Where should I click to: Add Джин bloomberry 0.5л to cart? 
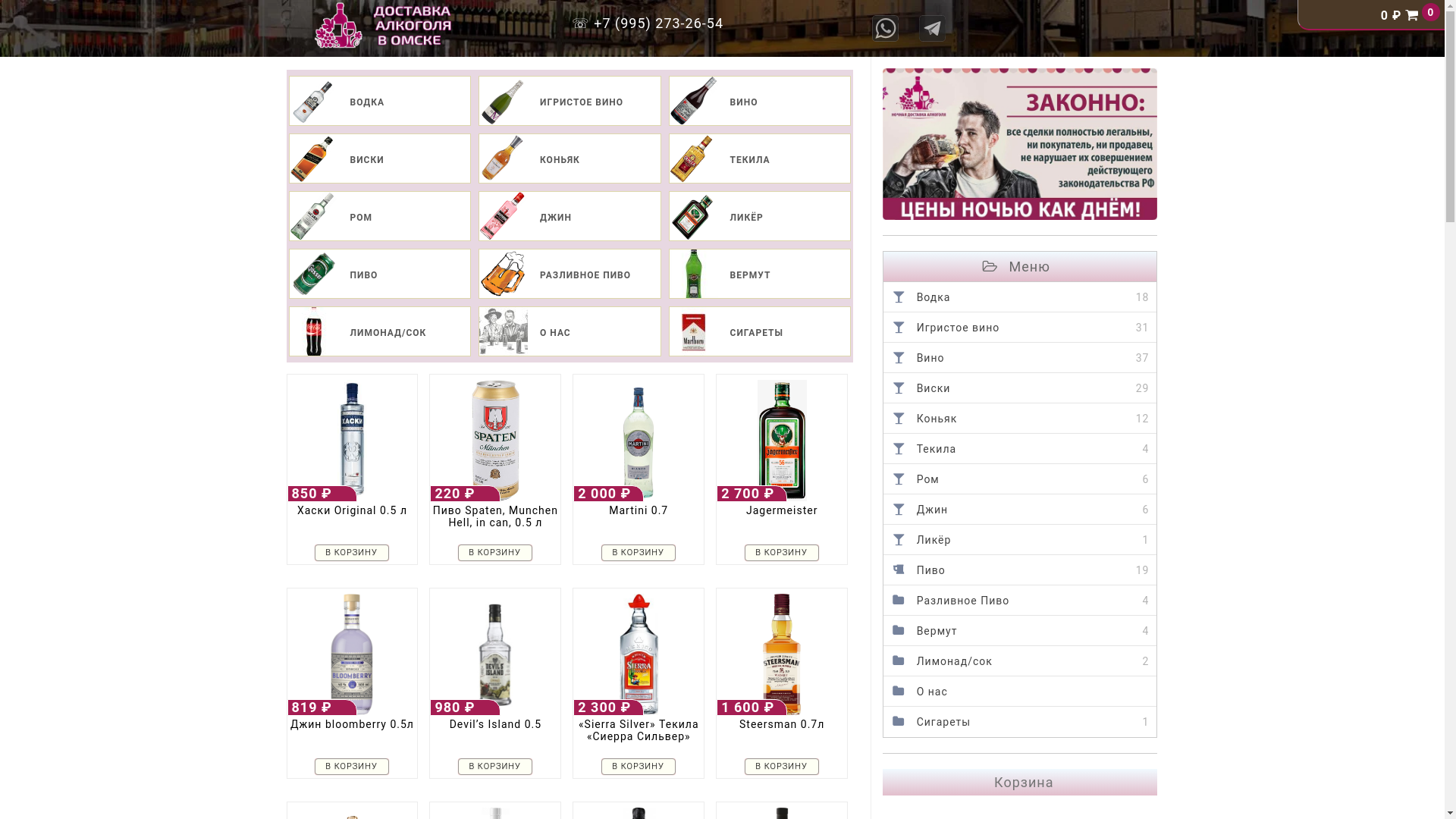tap(352, 767)
